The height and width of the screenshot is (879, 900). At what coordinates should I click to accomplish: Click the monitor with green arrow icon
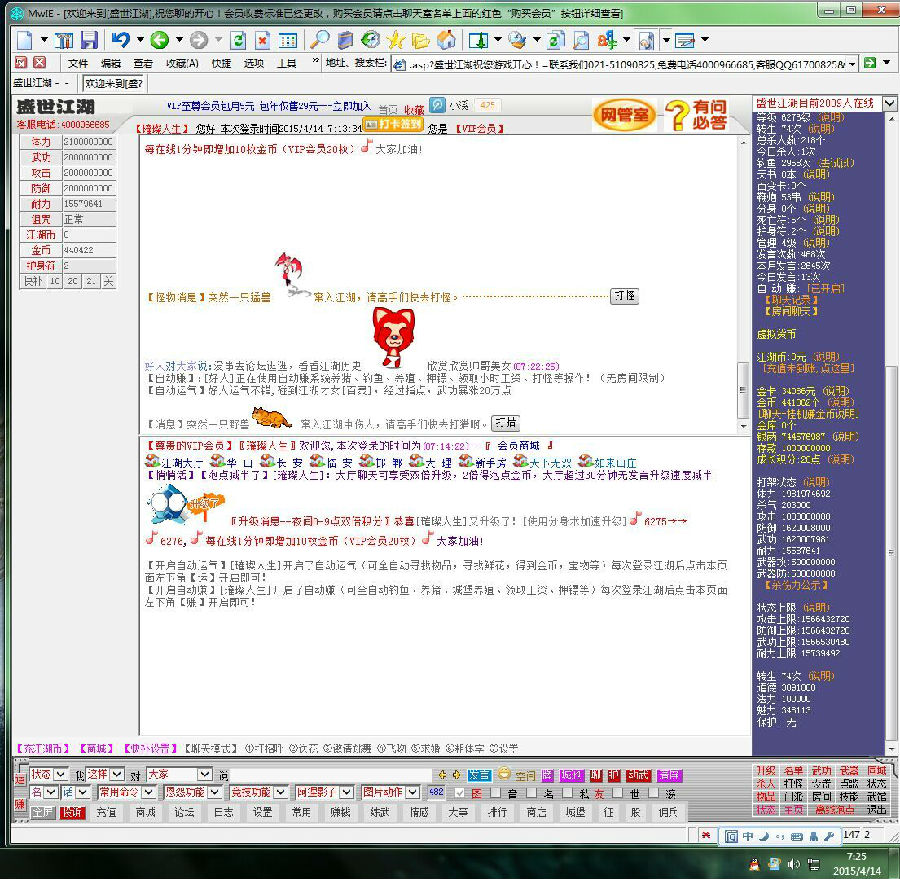pyautogui.click(x=478, y=40)
